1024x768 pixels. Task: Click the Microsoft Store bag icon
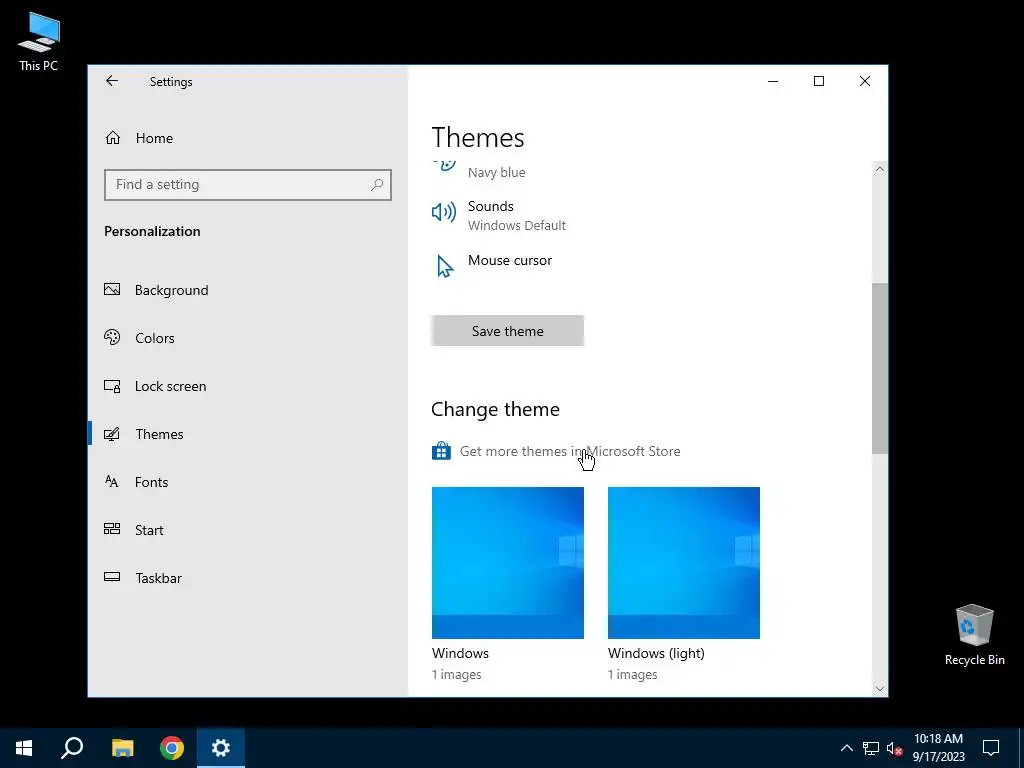[x=441, y=451]
